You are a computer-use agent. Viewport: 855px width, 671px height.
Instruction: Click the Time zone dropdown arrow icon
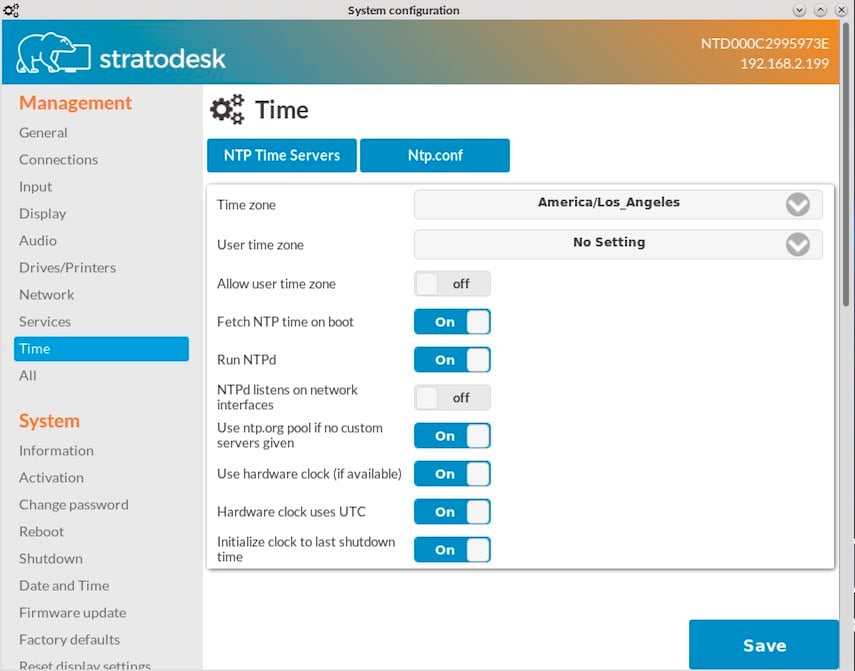tap(797, 204)
